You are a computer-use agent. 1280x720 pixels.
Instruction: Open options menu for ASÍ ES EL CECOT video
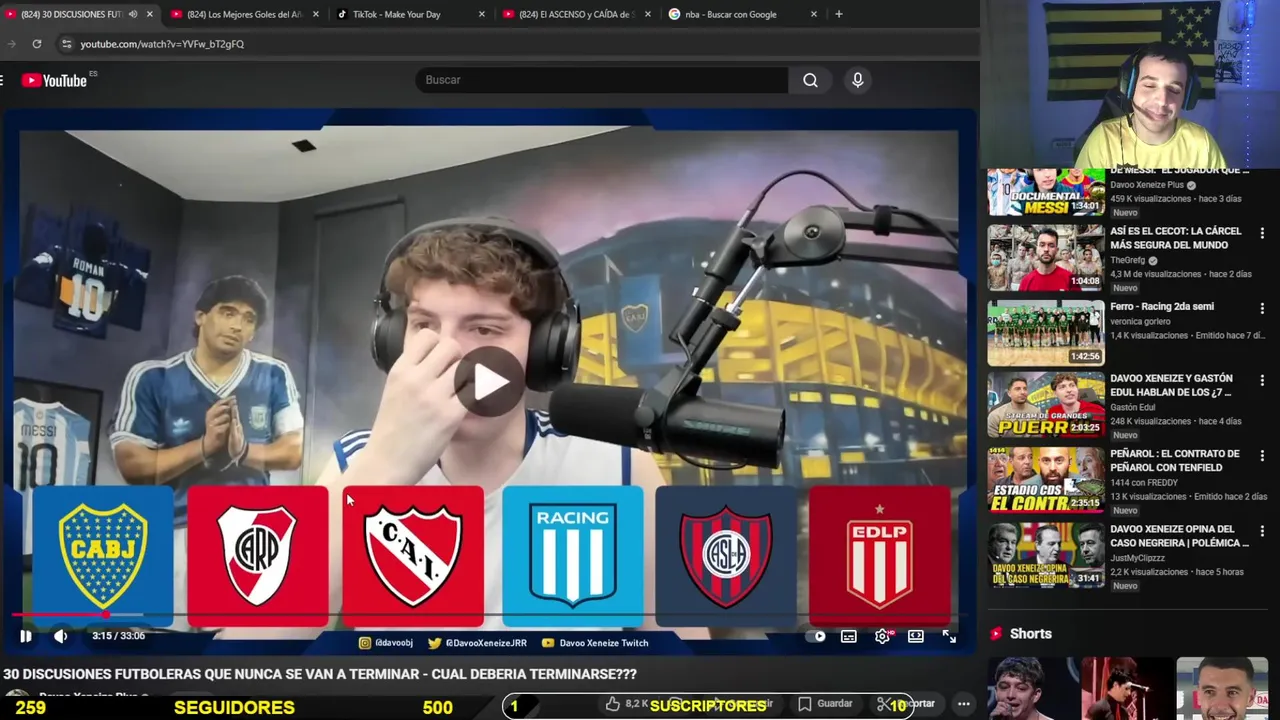pyautogui.click(x=1262, y=233)
